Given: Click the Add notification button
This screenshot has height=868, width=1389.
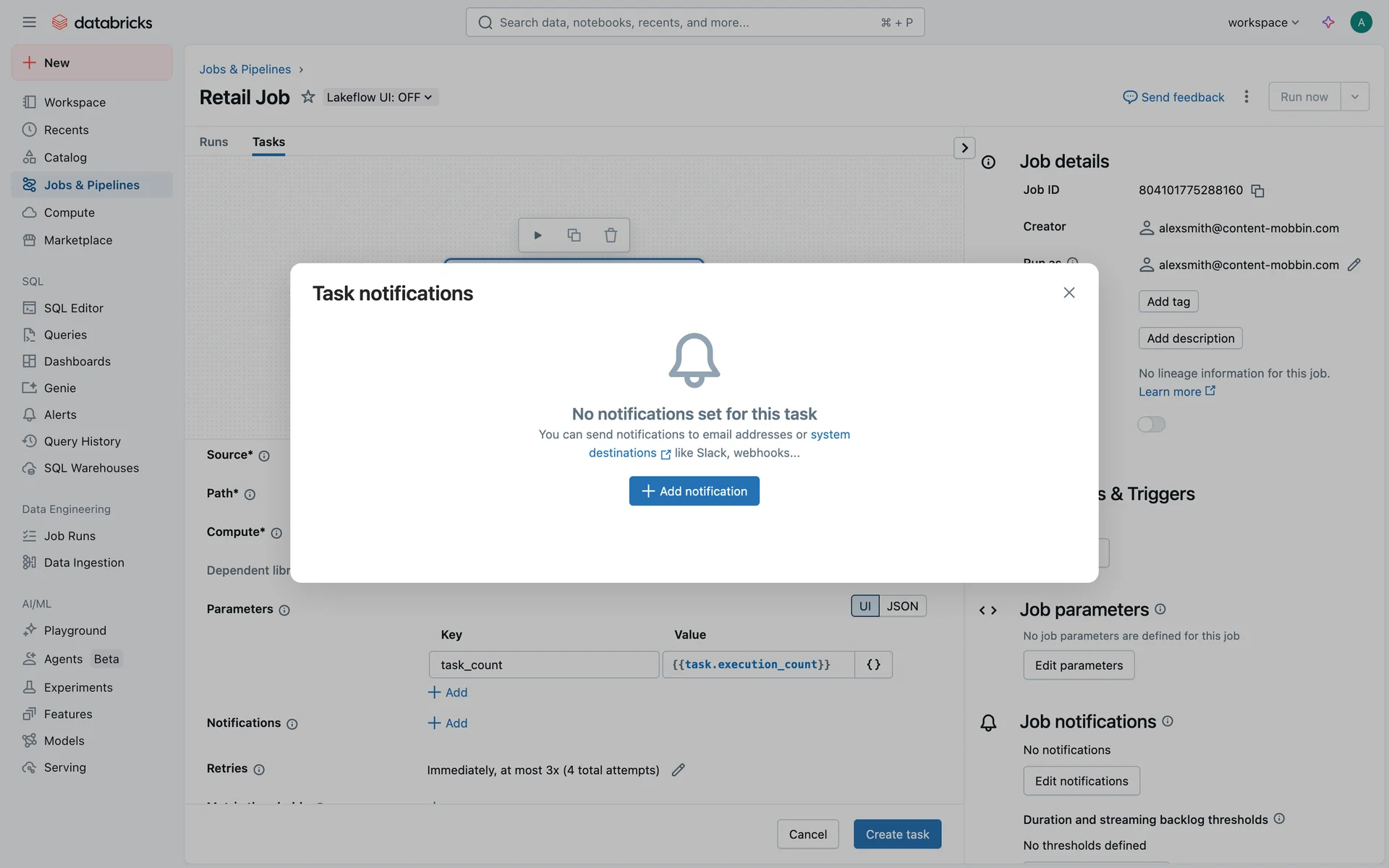Looking at the screenshot, I should point(694,491).
